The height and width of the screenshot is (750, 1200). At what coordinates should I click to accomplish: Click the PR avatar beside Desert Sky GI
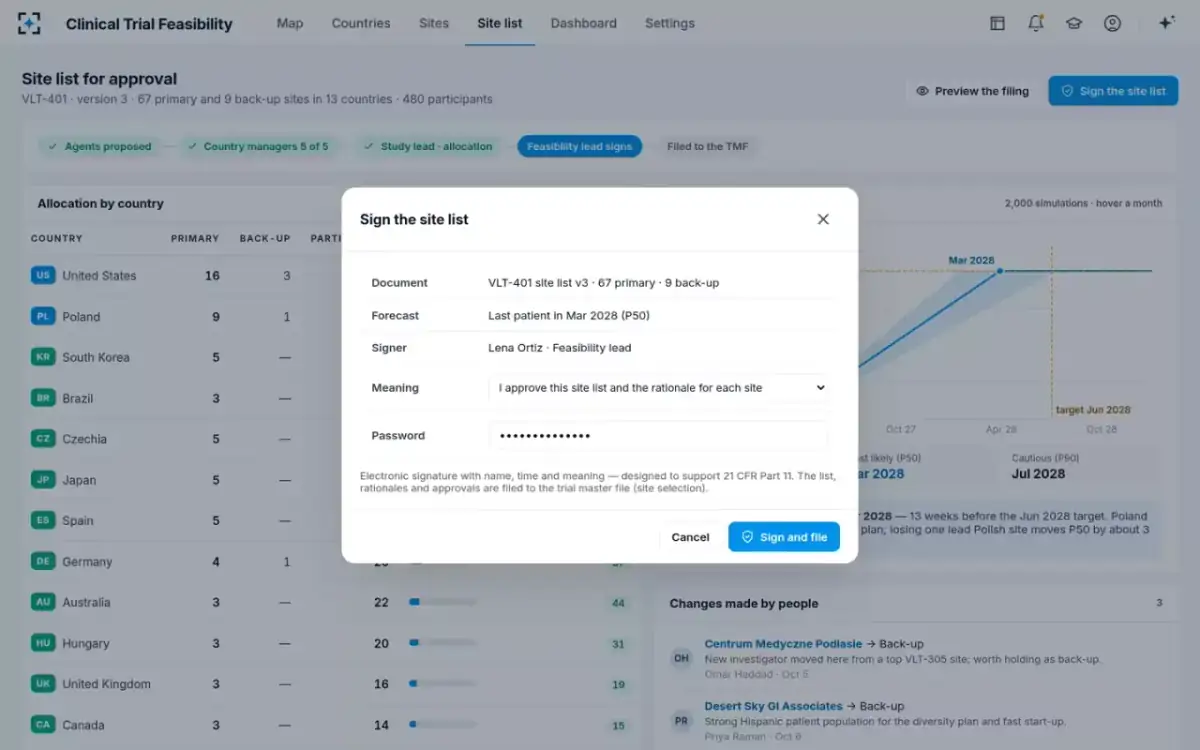[x=681, y=720]
